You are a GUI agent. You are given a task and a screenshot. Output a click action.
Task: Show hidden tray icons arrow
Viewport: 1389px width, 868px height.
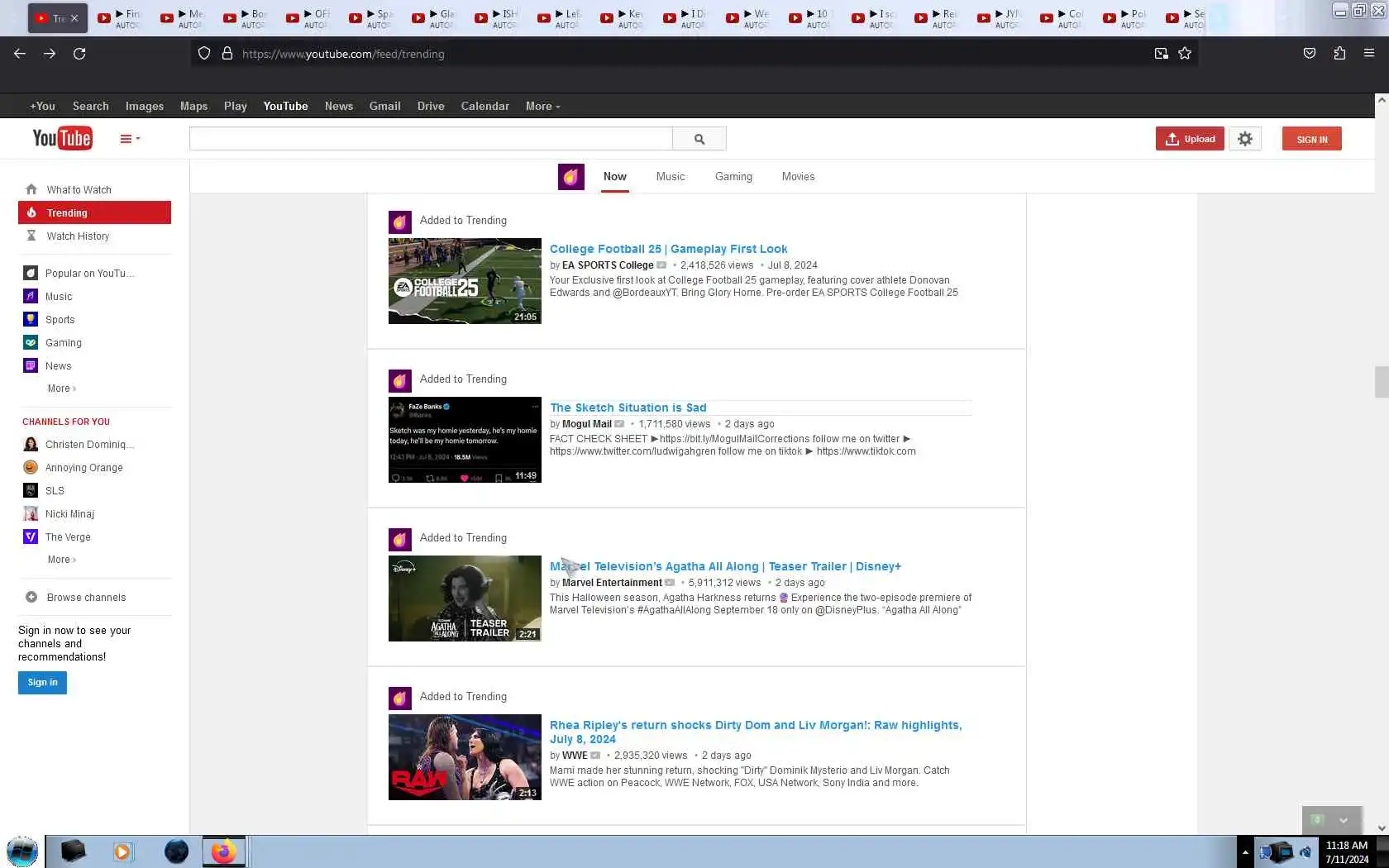(1245, 852)
